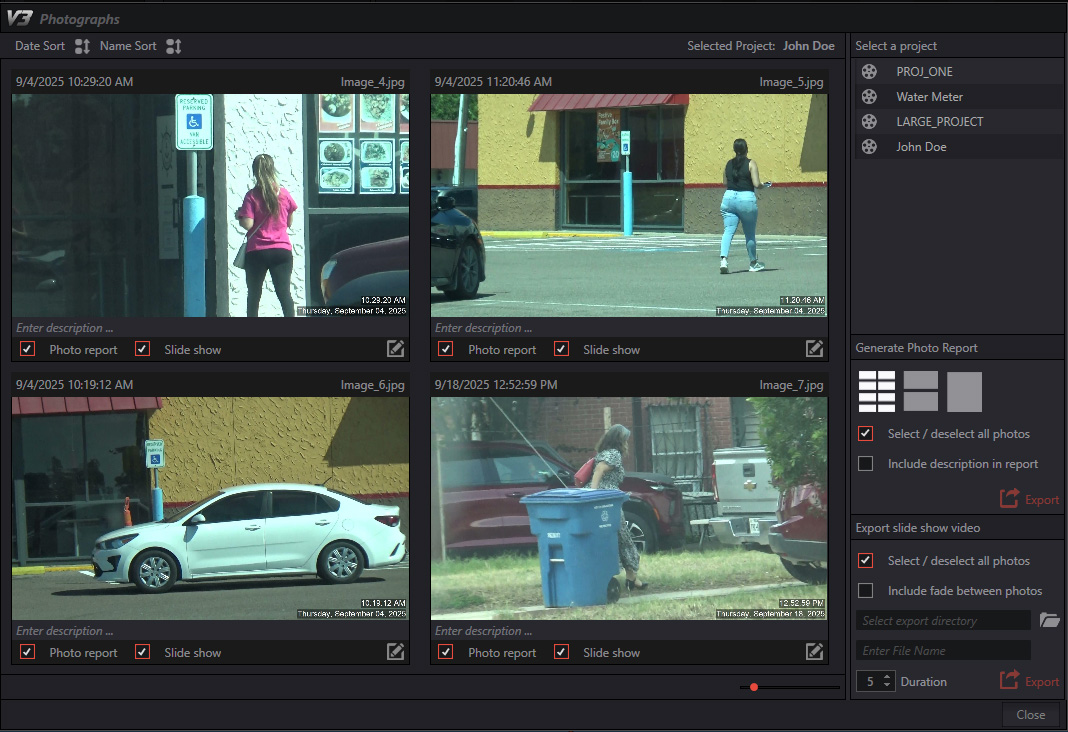Click description field under Image_4.jpg

pyautogui.click(x=210, y=328)
